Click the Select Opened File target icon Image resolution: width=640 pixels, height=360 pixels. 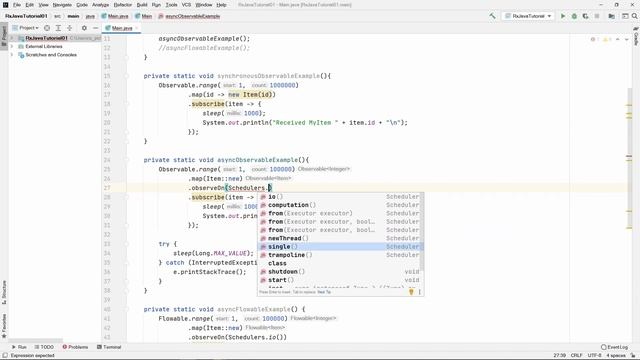click(x=47, y=28)
